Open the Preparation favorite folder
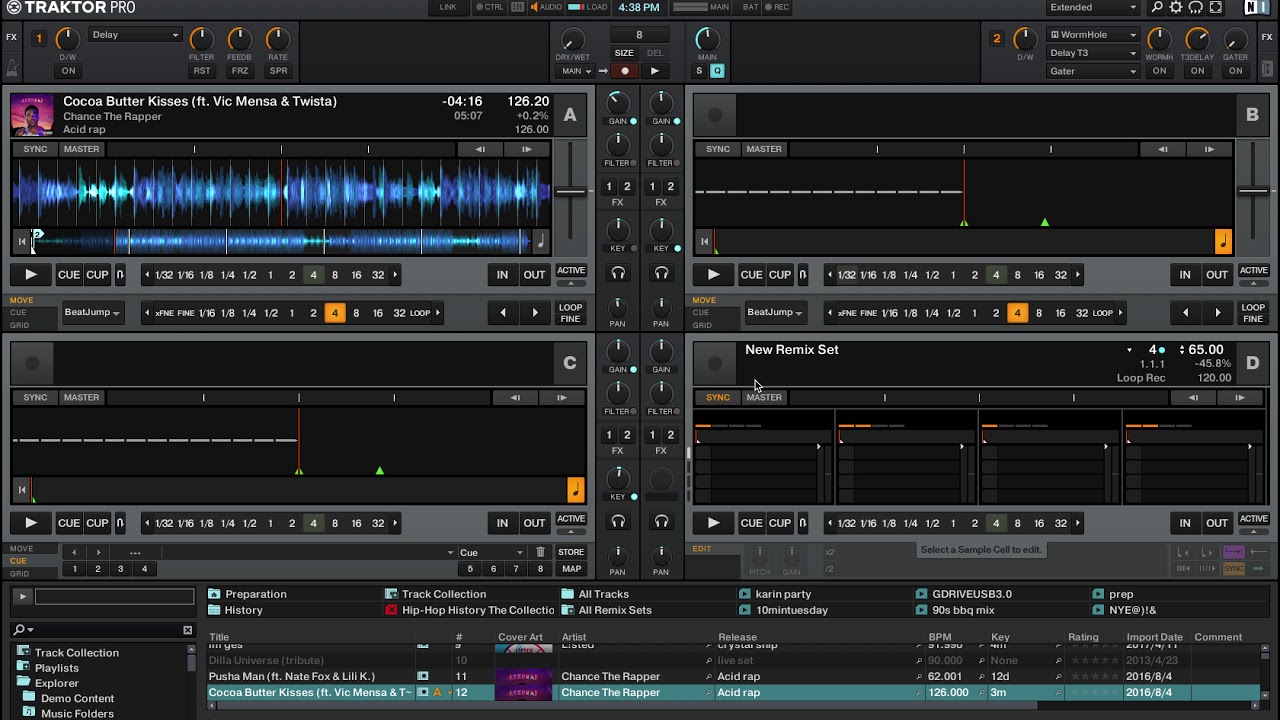 coord(256,594)
